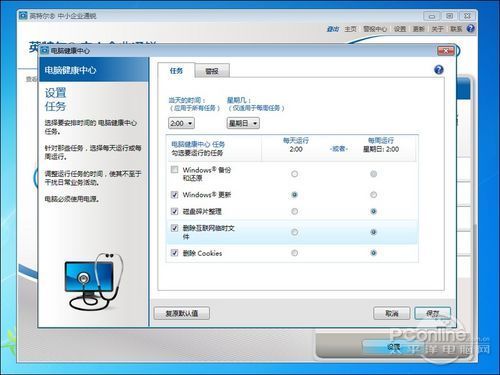Open 启动 in main window menu
This screenshot has height=375, width=500.
[333, 29]
